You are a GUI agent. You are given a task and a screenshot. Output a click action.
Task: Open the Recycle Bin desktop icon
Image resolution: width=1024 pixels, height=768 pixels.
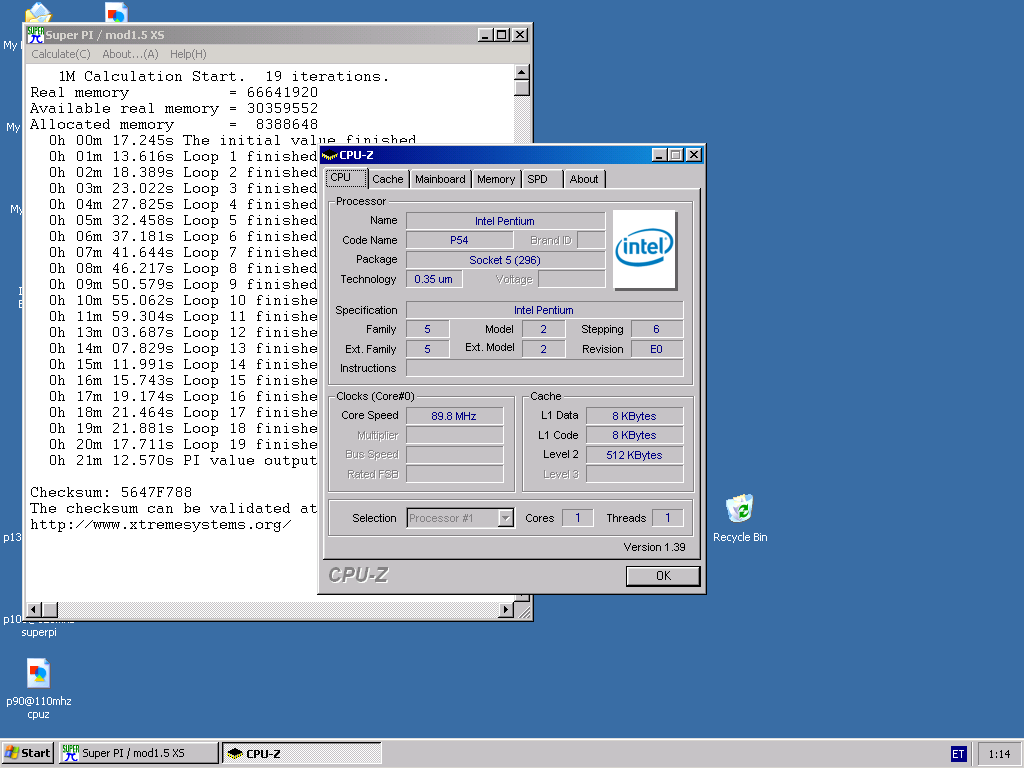tap(740, 509)
